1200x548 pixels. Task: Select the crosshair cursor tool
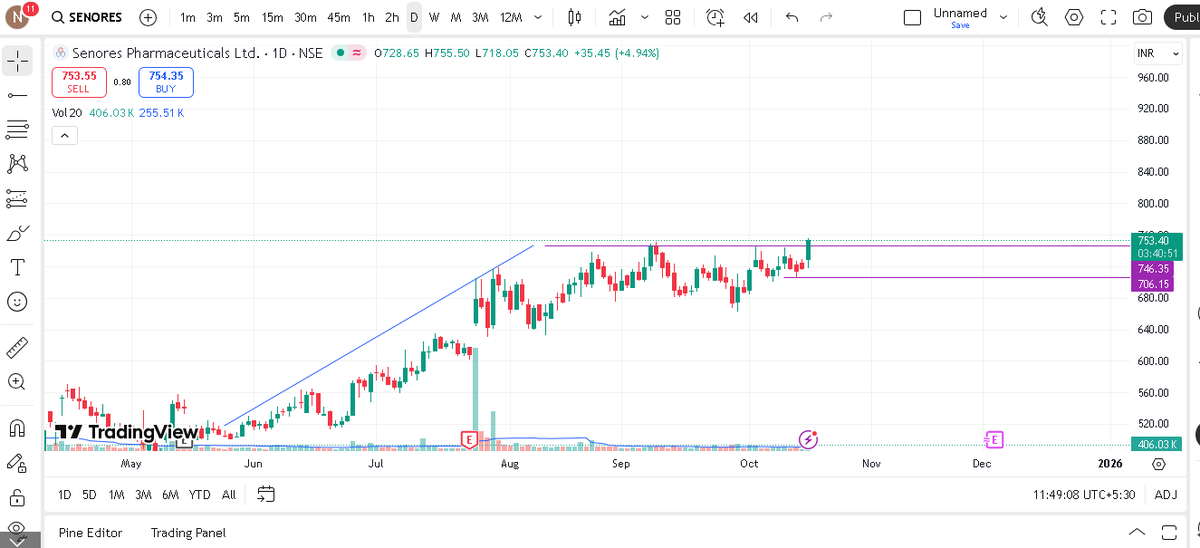[16, 62]
